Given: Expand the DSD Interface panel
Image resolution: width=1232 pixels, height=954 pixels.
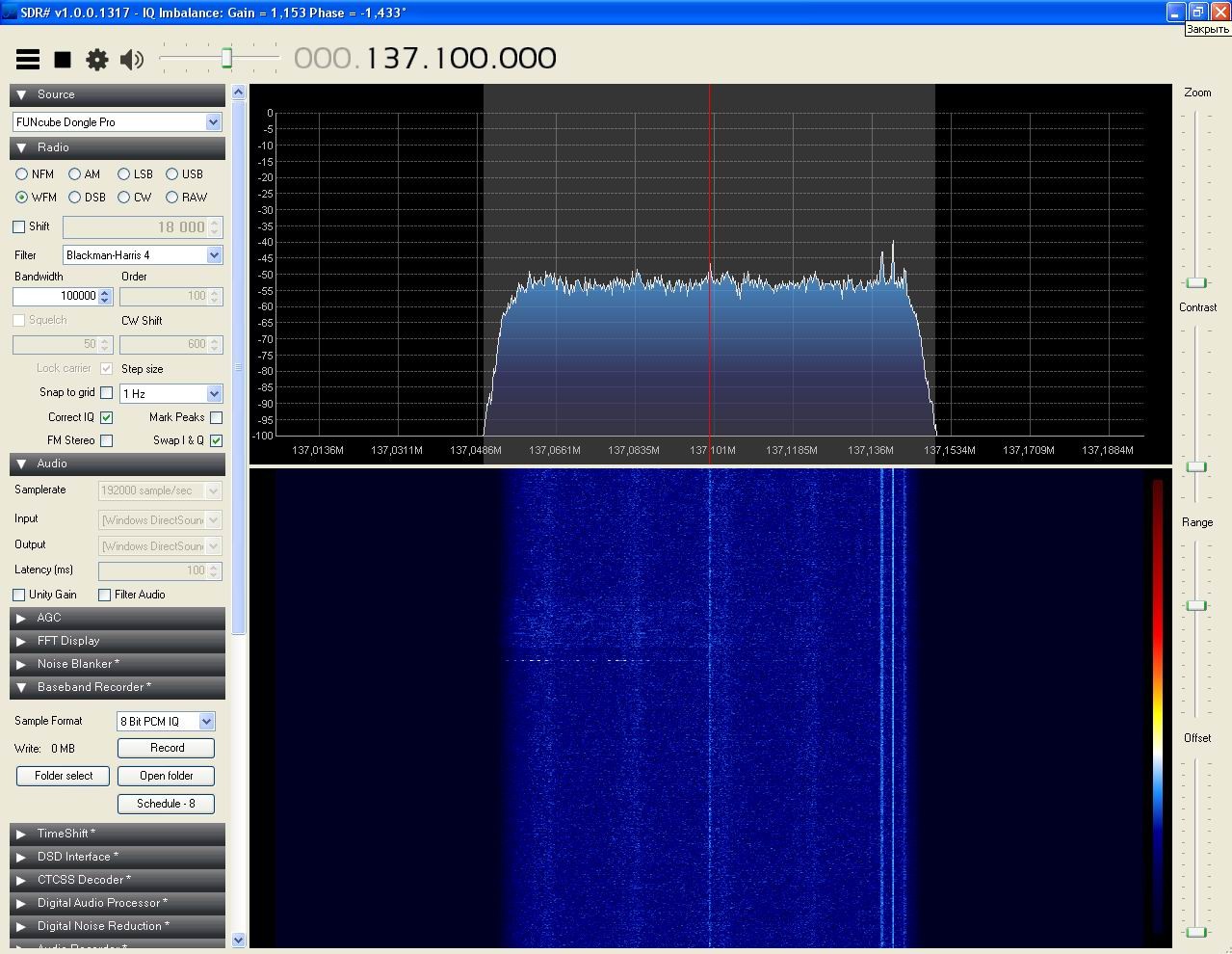Looking at the screenshot, I should pos(118,857).
